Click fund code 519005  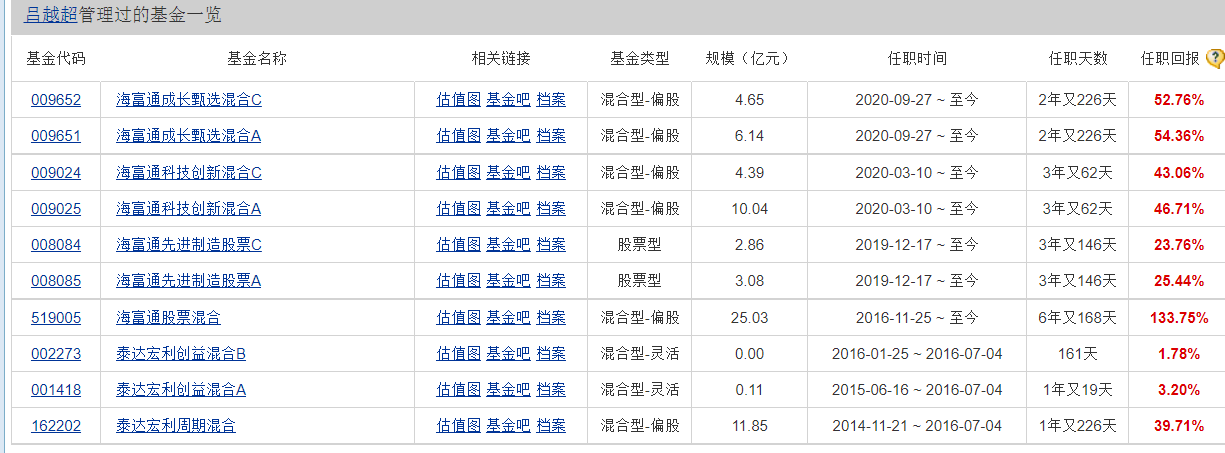coord(56,318)
